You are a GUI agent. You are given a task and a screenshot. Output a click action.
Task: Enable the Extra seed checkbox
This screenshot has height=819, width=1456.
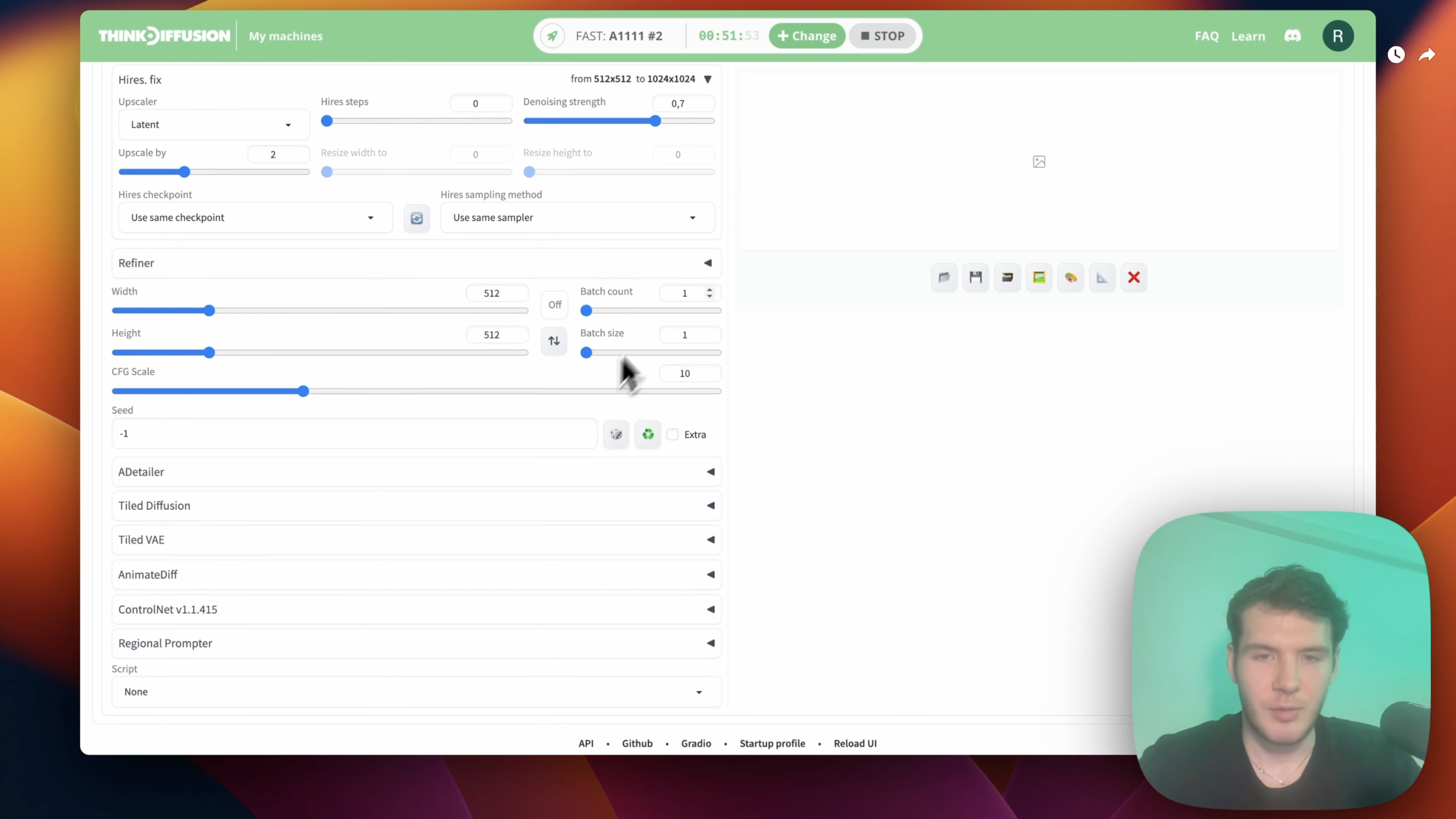pyautogui.click(x=673, y=435)
